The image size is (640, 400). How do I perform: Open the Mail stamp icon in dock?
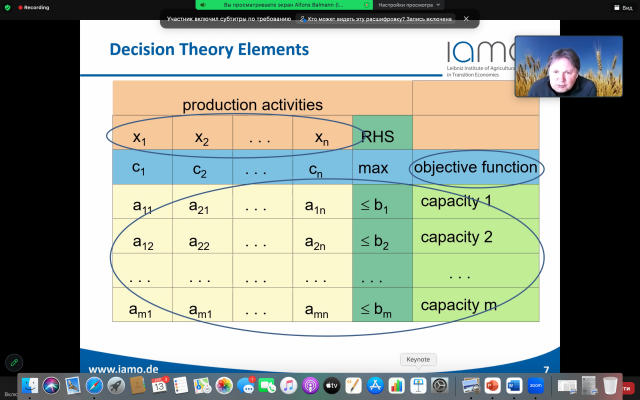[73, 386]
